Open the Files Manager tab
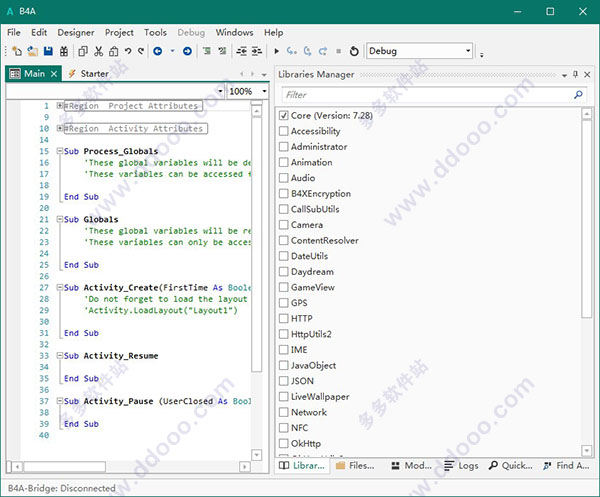Viewport: 600px width, 497px height. (x=355, y=466)
